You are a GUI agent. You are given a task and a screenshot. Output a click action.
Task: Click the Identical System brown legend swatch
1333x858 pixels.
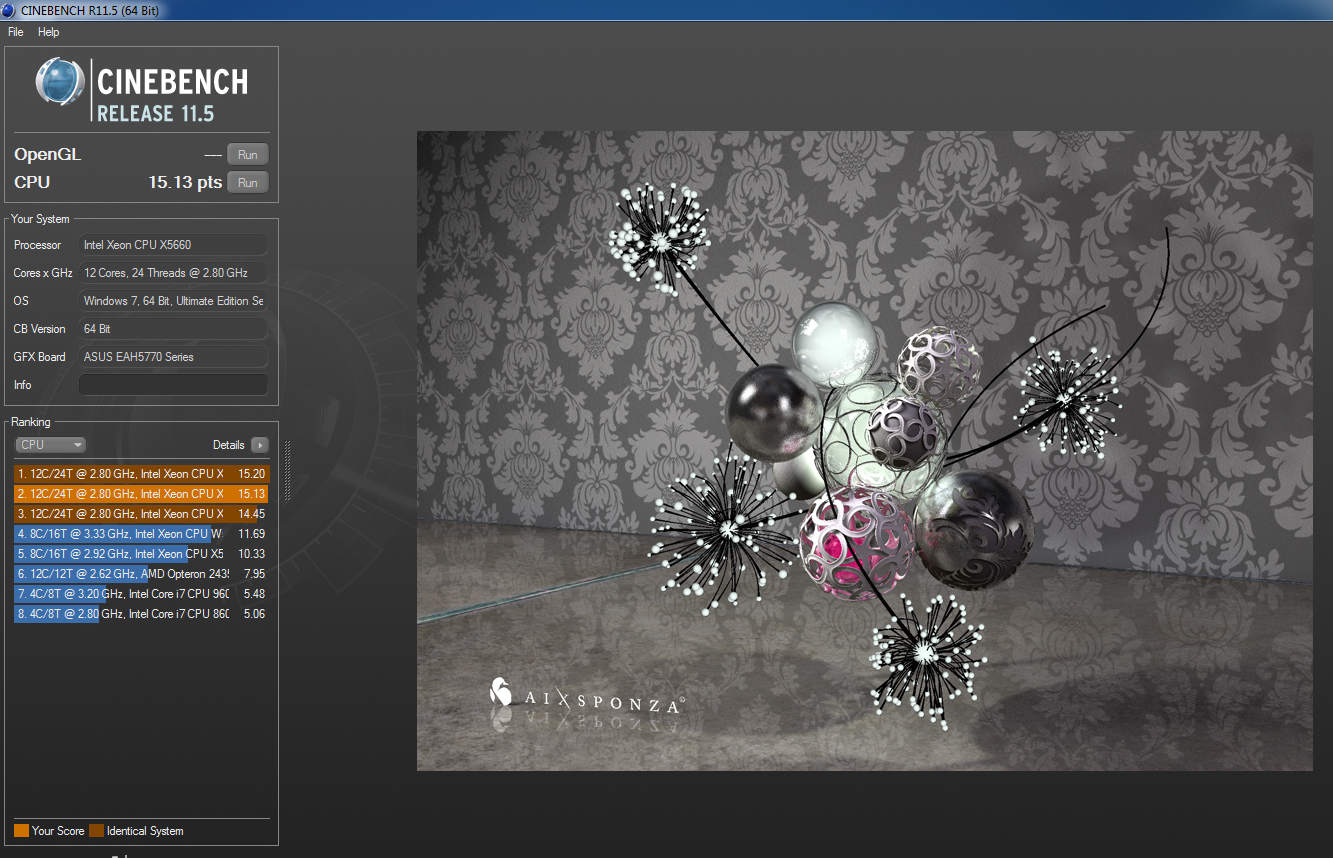pos(96,831)
